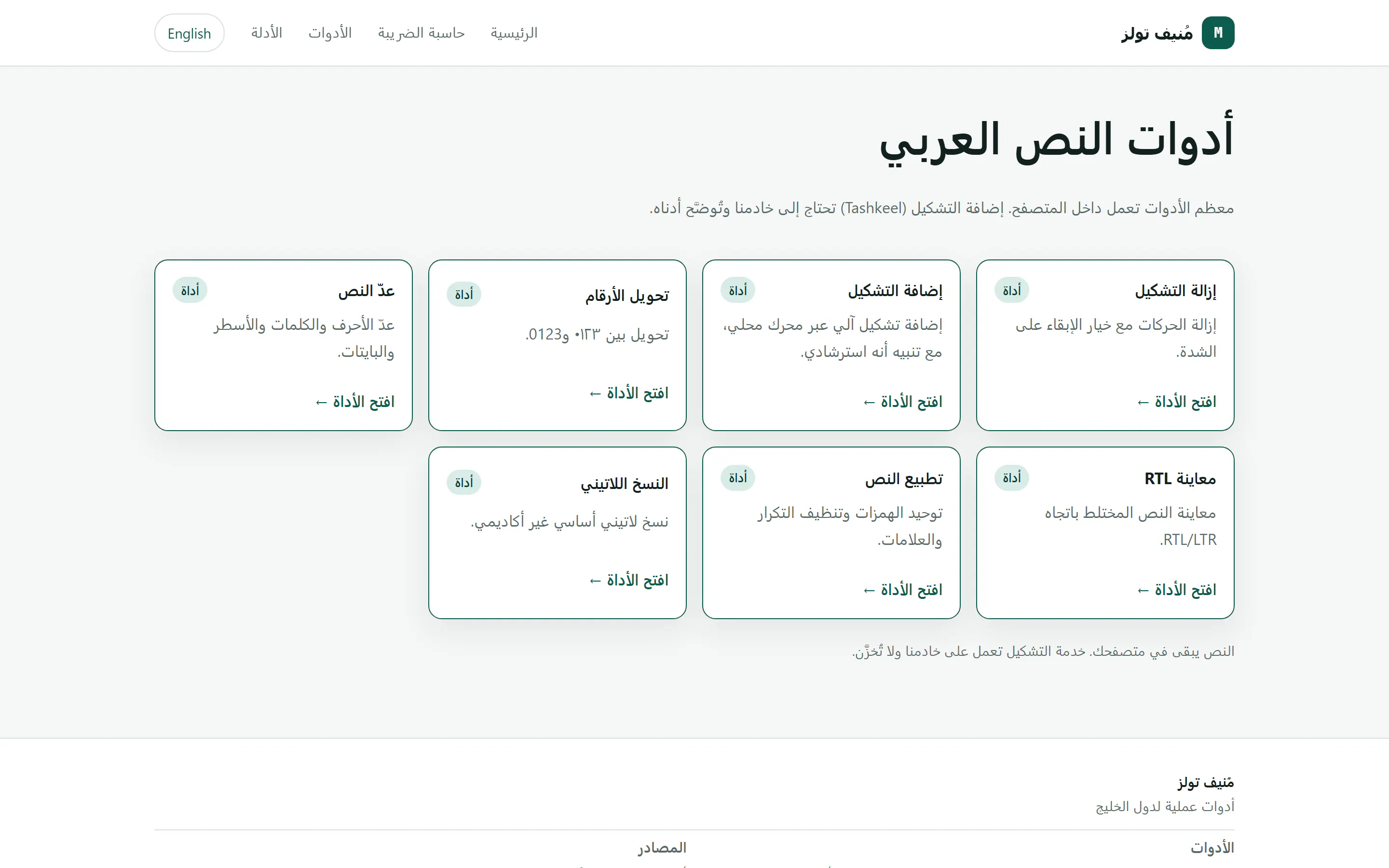Screen dimensions: 1389x868
Task: Click the footer brand name مُنيف تولز
Action: point(1205,783)
